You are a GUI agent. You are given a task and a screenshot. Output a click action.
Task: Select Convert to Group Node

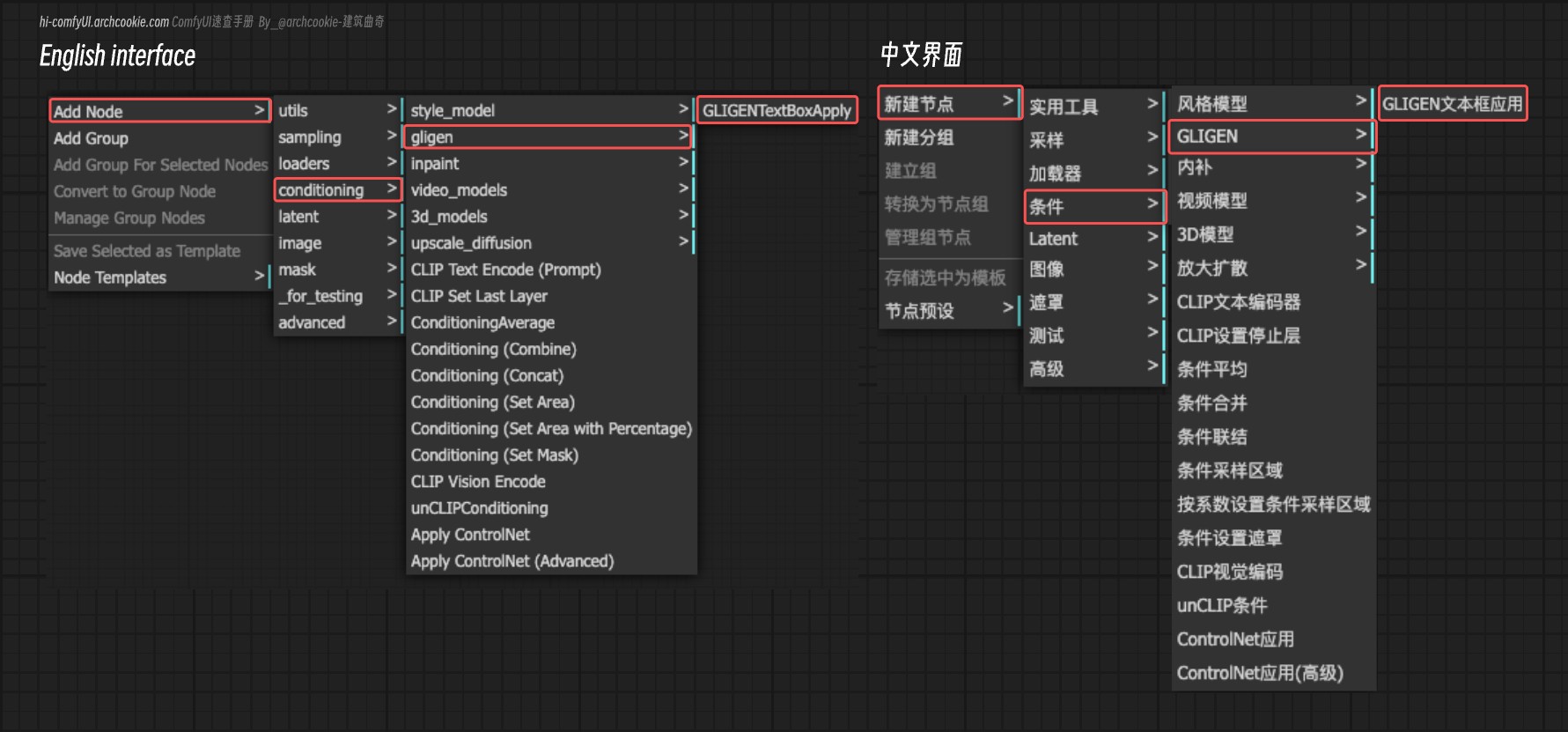point(159,191)
